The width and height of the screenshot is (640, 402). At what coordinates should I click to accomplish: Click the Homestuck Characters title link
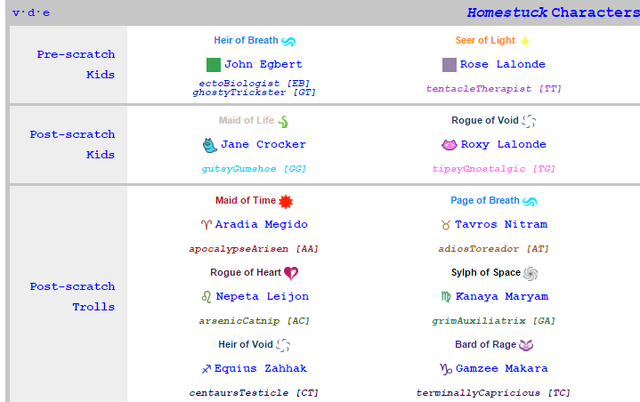(553, 13)
